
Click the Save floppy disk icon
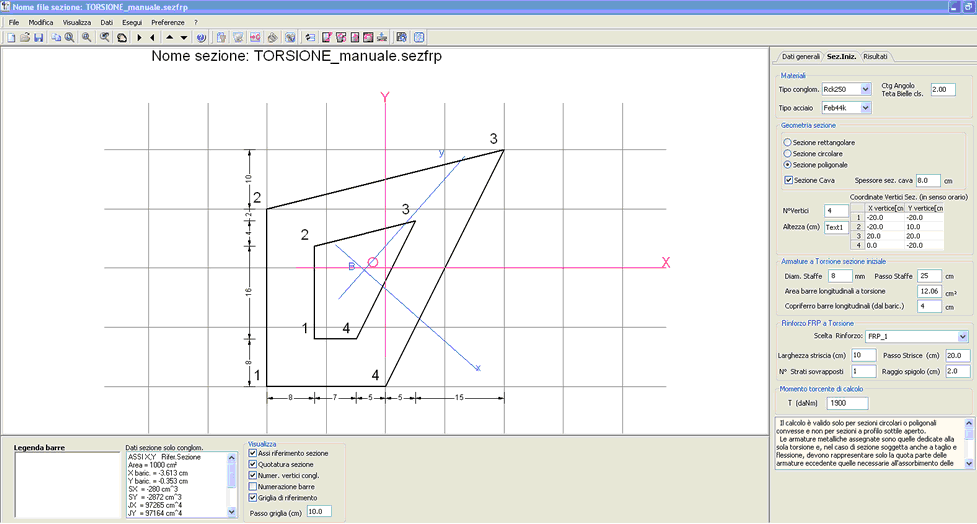click(39, 37)
